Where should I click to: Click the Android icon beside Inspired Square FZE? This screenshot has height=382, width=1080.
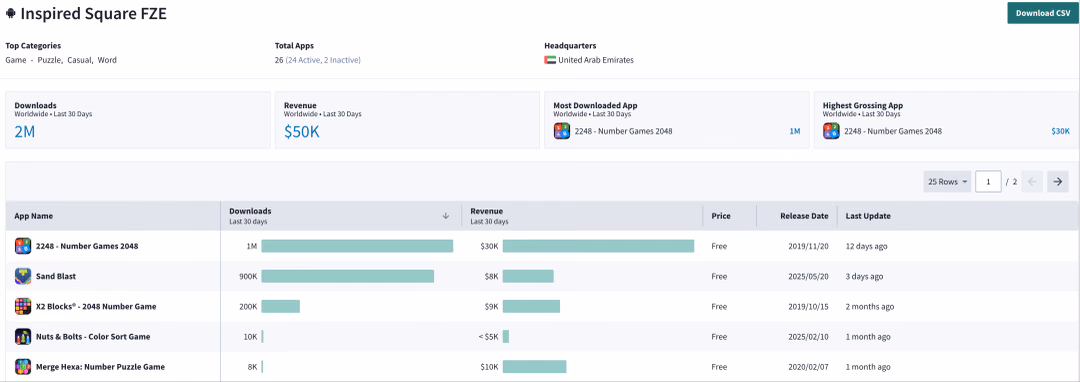pos(10,13)
